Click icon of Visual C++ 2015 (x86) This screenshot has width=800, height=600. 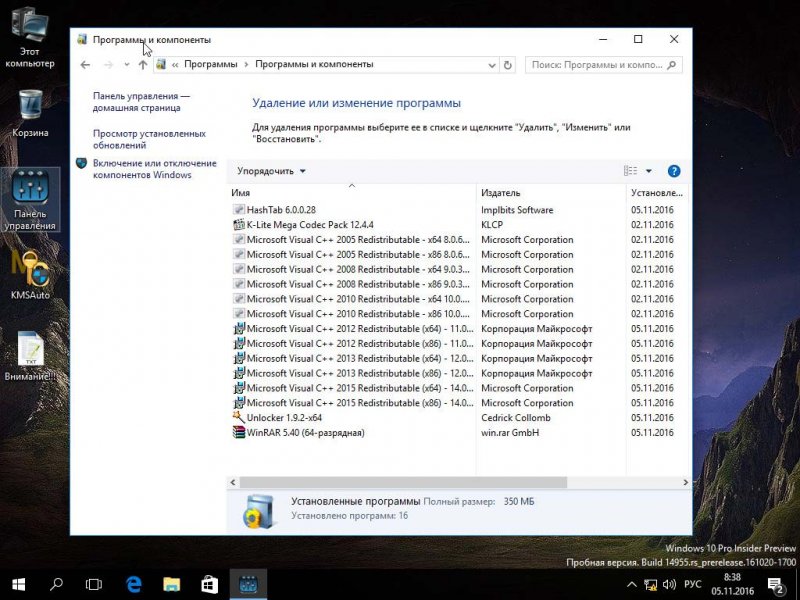pos(239,403)
